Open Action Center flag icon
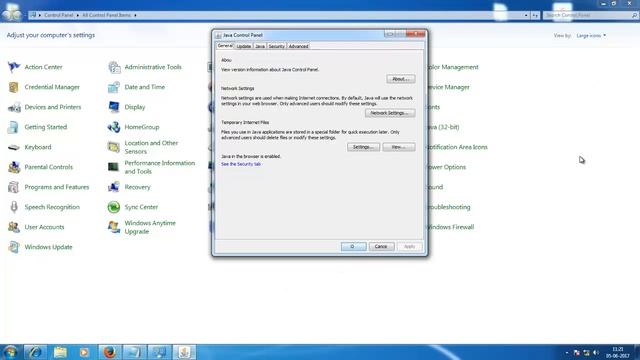Image resolution: width=640 pixels, height=360 pixels. 14,67
